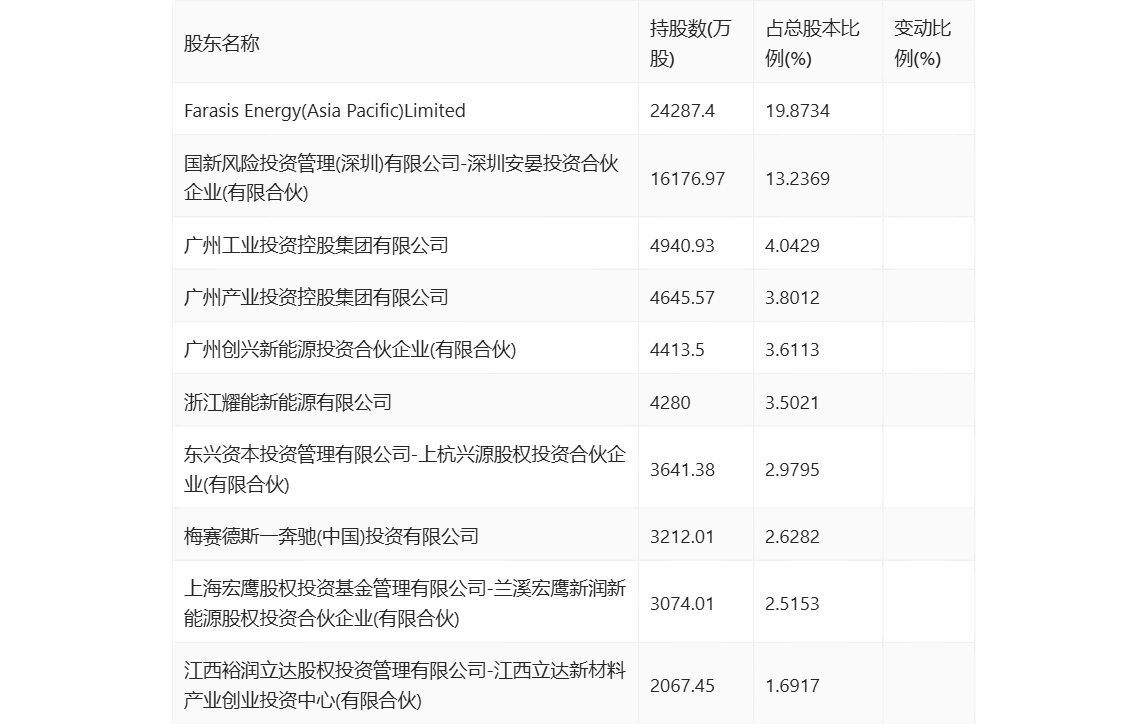
Task: Click 广州工业投资控股集团有限公司 row name
Action: tap(316, 245)
